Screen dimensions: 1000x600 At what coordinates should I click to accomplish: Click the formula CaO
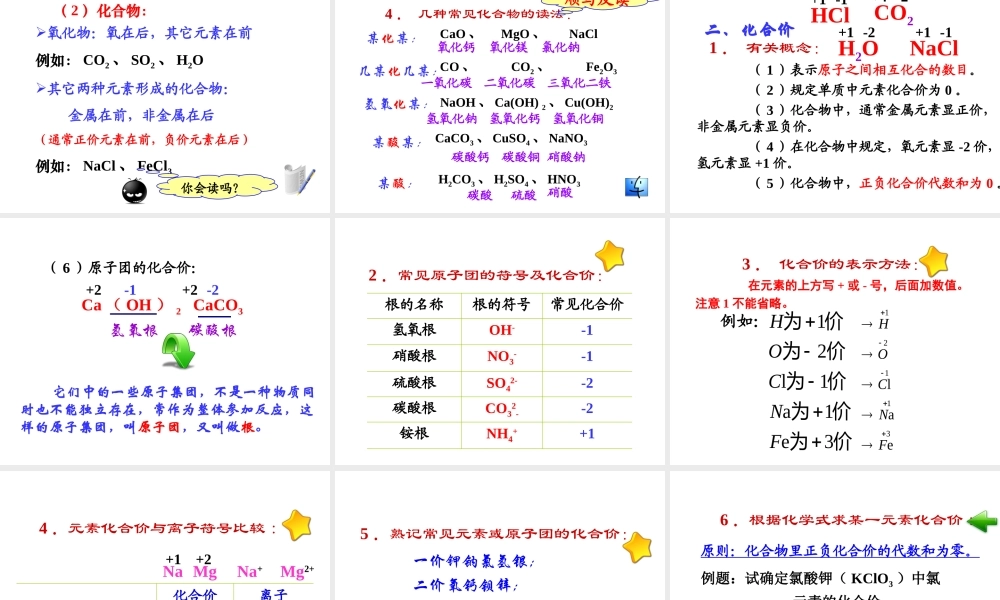(453, 34)
